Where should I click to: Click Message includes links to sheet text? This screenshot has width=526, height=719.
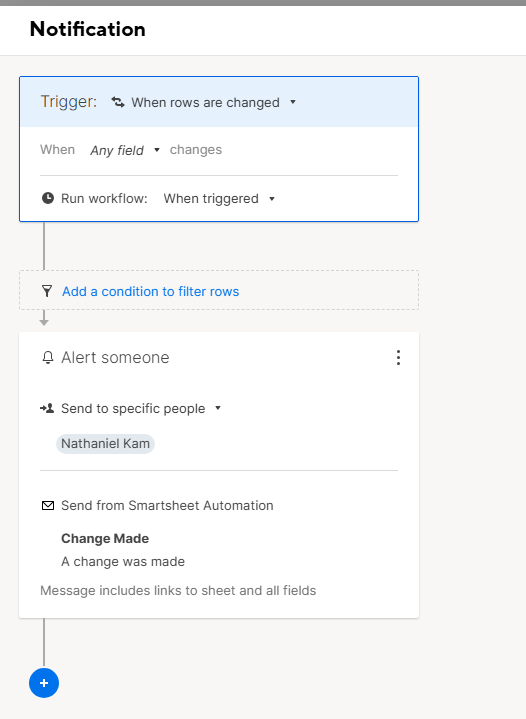pyautogui.click(x=178, y=590)
